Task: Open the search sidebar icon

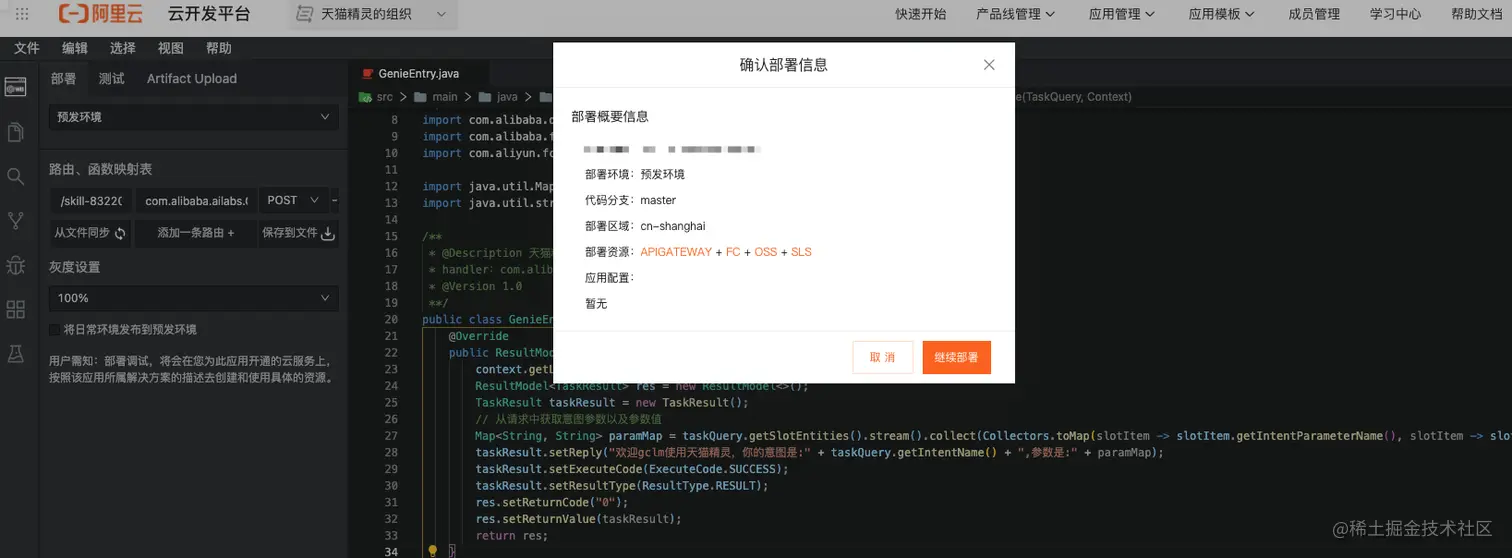Action: pos(15,176)
